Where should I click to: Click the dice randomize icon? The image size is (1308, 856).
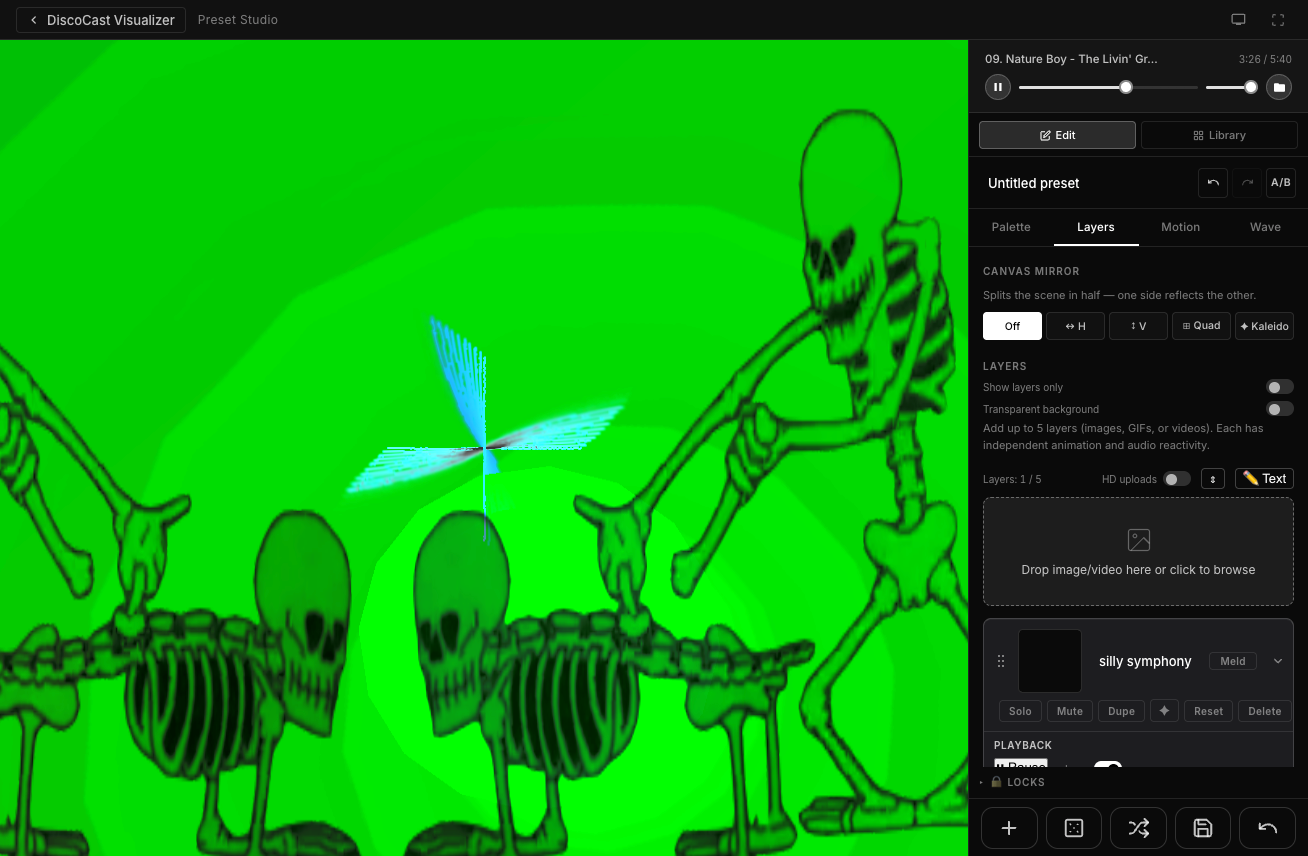pyautogui.click(x=1074, y=828)
